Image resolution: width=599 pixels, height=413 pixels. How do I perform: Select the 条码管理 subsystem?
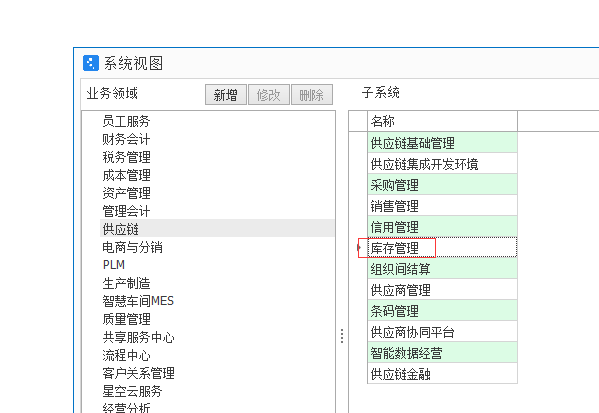pos(442,311)
